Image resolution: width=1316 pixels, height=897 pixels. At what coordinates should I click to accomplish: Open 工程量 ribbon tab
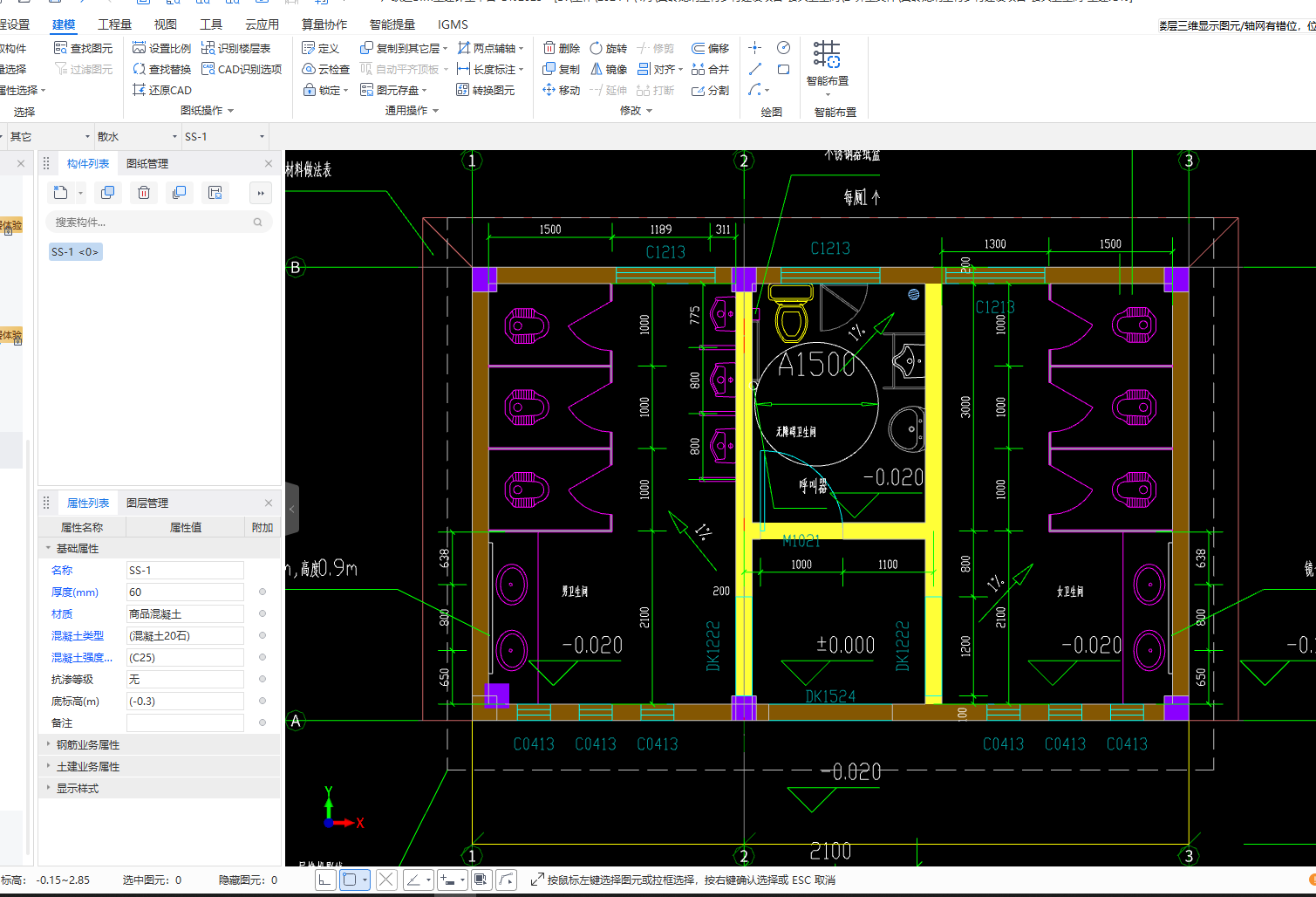(114, 24)
